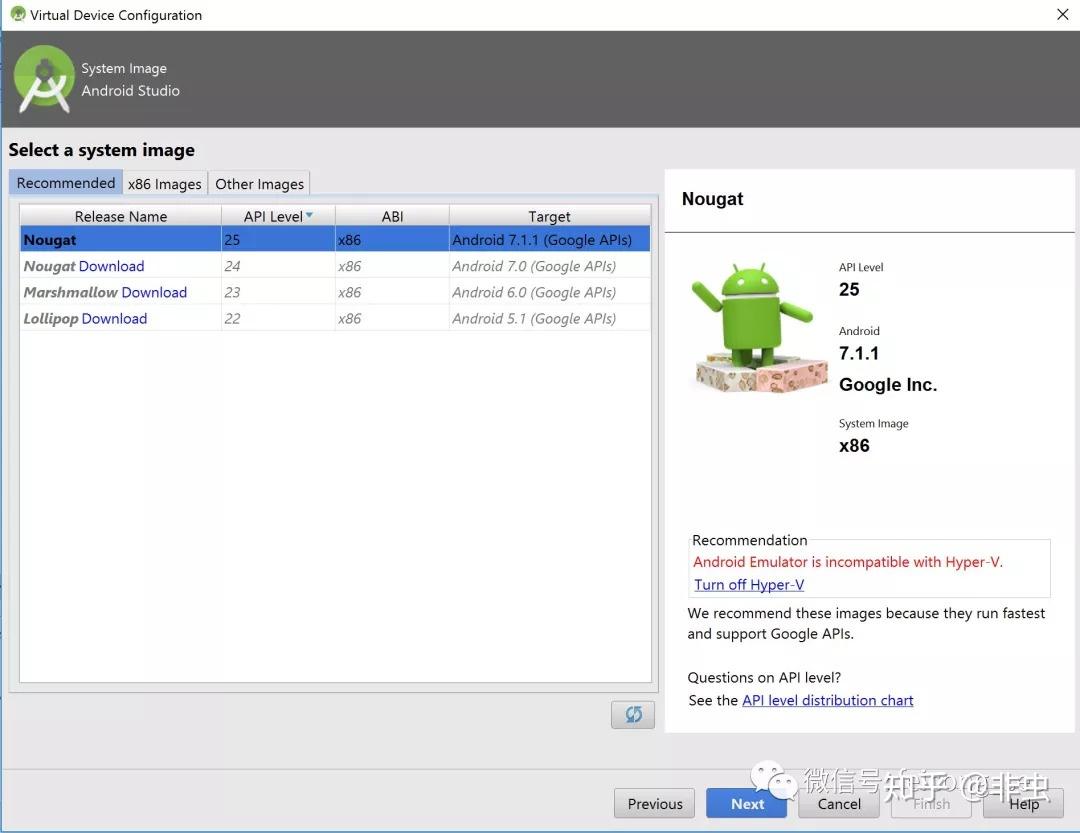
Task: Download the Lollipop system image
Action: 114,318
